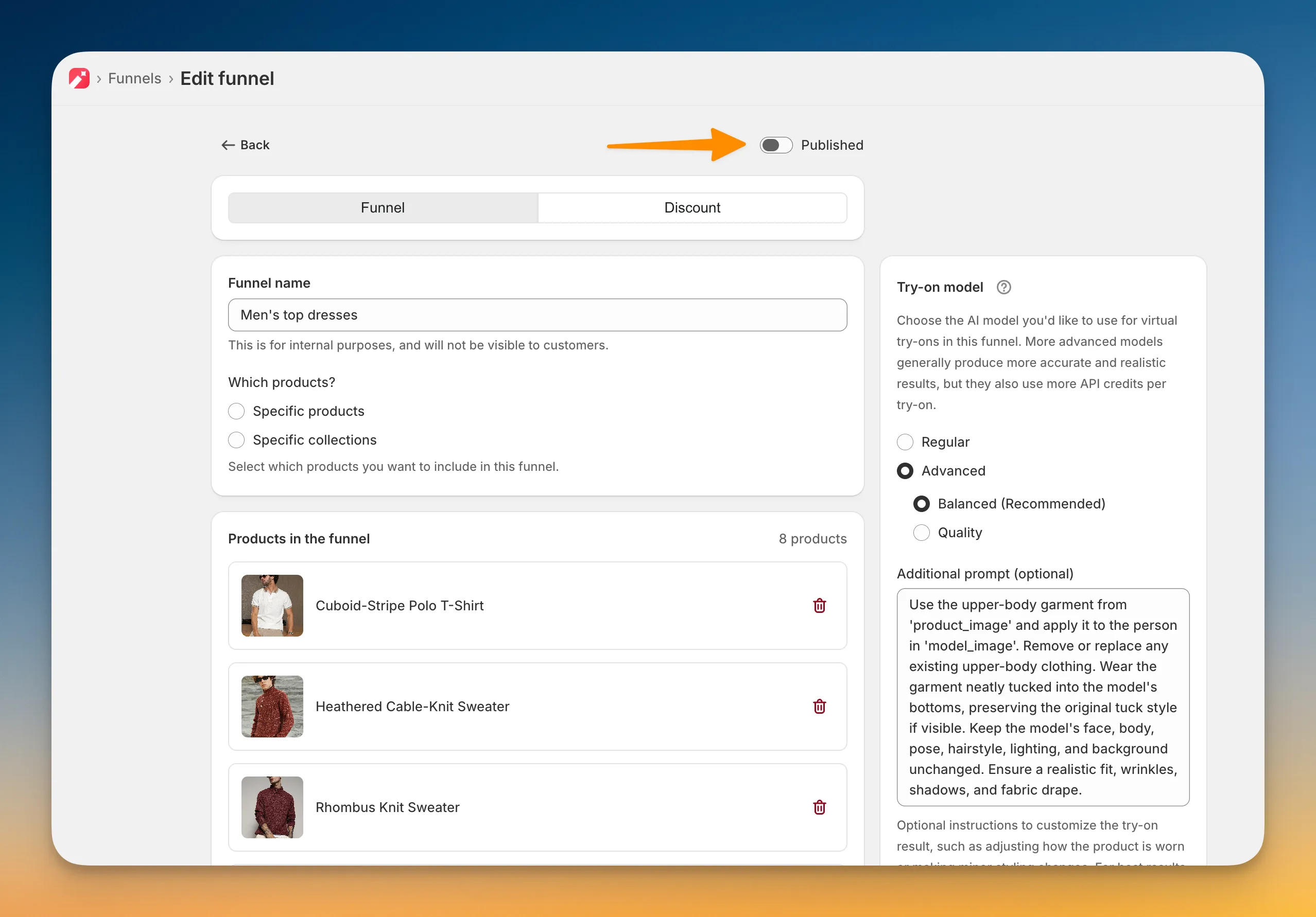The width and height of the screenshot is (1316, 917).
Task: Go back using the Back button
Action: [245, 145]
